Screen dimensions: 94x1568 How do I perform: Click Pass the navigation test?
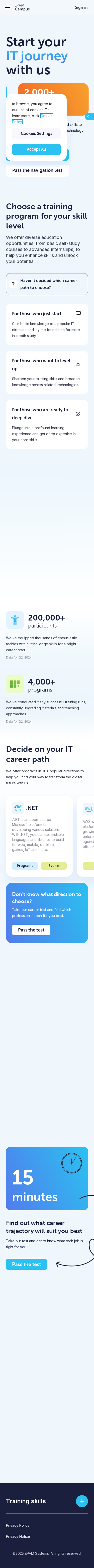(x=37, y=170)
